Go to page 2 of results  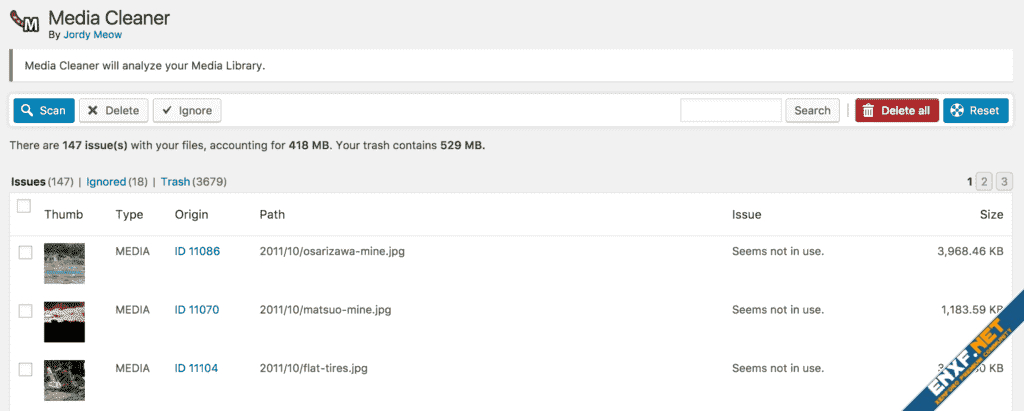(x=984, y=181)
